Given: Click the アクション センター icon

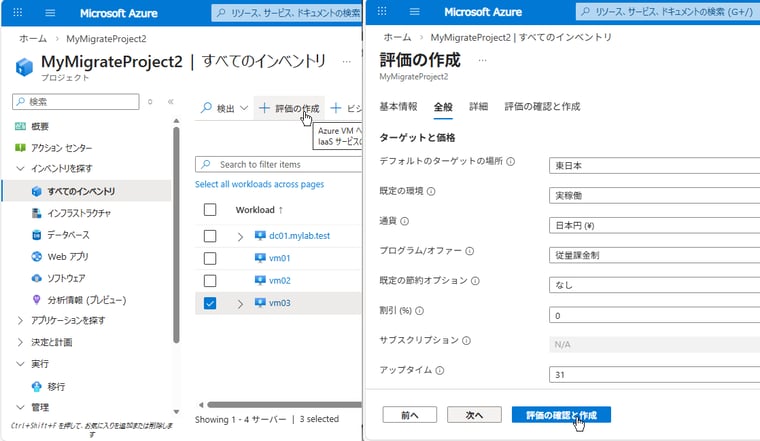Looking at the screenshot, I should (20, 148).
